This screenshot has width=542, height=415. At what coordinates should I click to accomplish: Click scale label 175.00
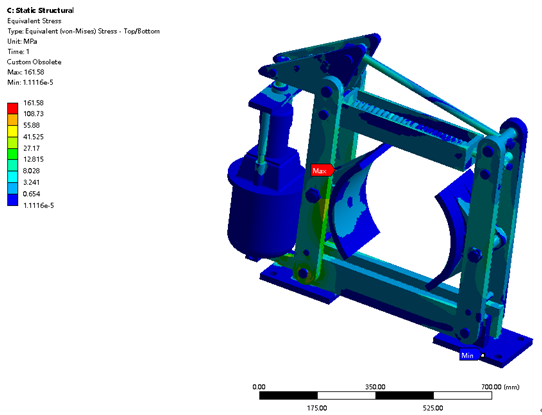click(x=317, y=408)
